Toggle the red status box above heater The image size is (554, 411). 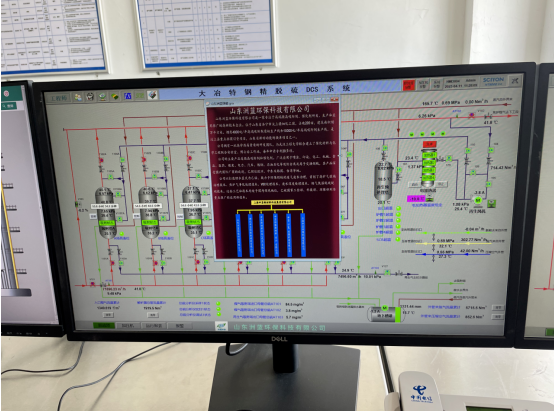430,144
